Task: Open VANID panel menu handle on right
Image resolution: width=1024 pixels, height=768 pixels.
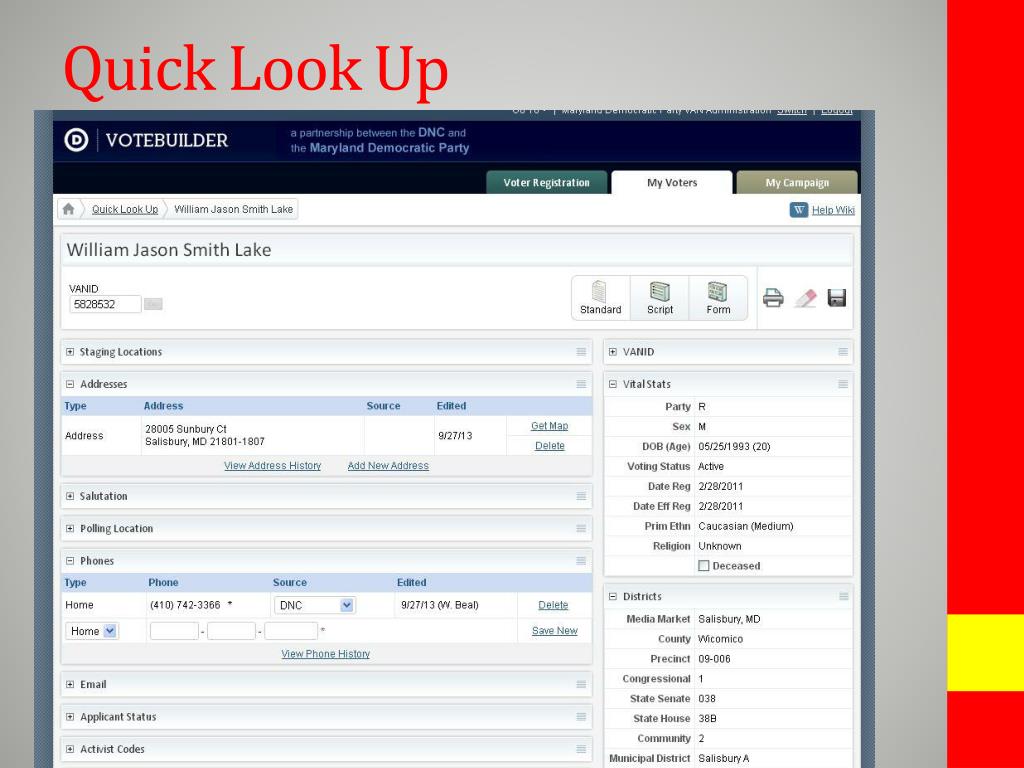Action: click(x=843, y=352)
